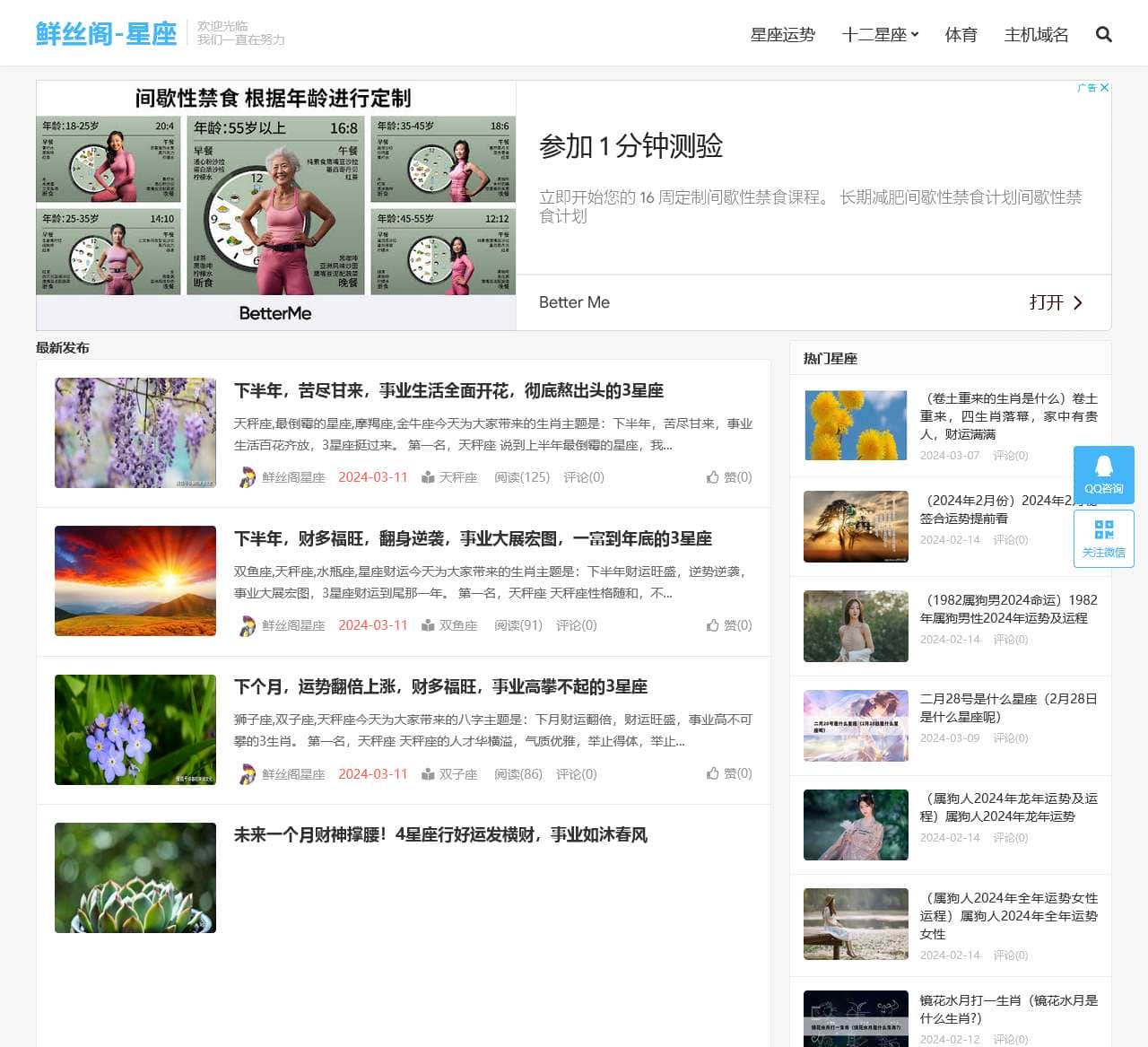Open the 参加 1 分钟测验 ad headline
Image resolution: width=1148 pixels, height=1047 pixels.
[631, 145]
